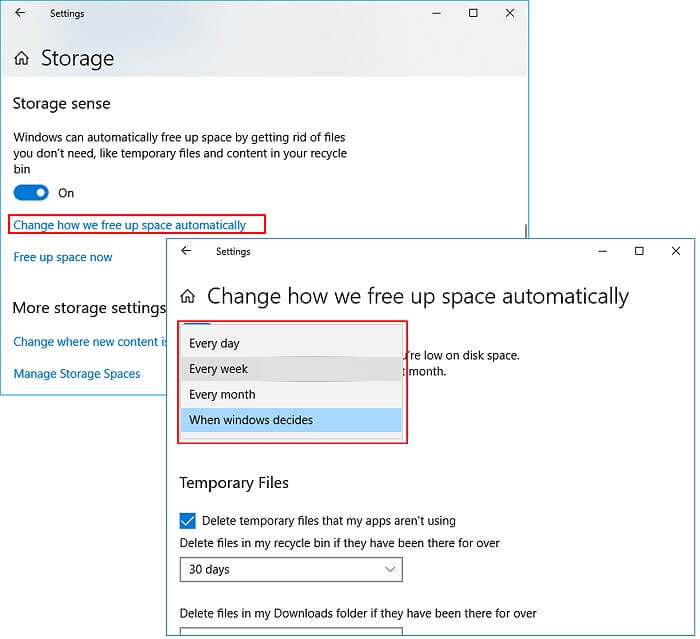Click home icon next to Storage heading
The image size is (700, 639).
(x=21, y=59)
